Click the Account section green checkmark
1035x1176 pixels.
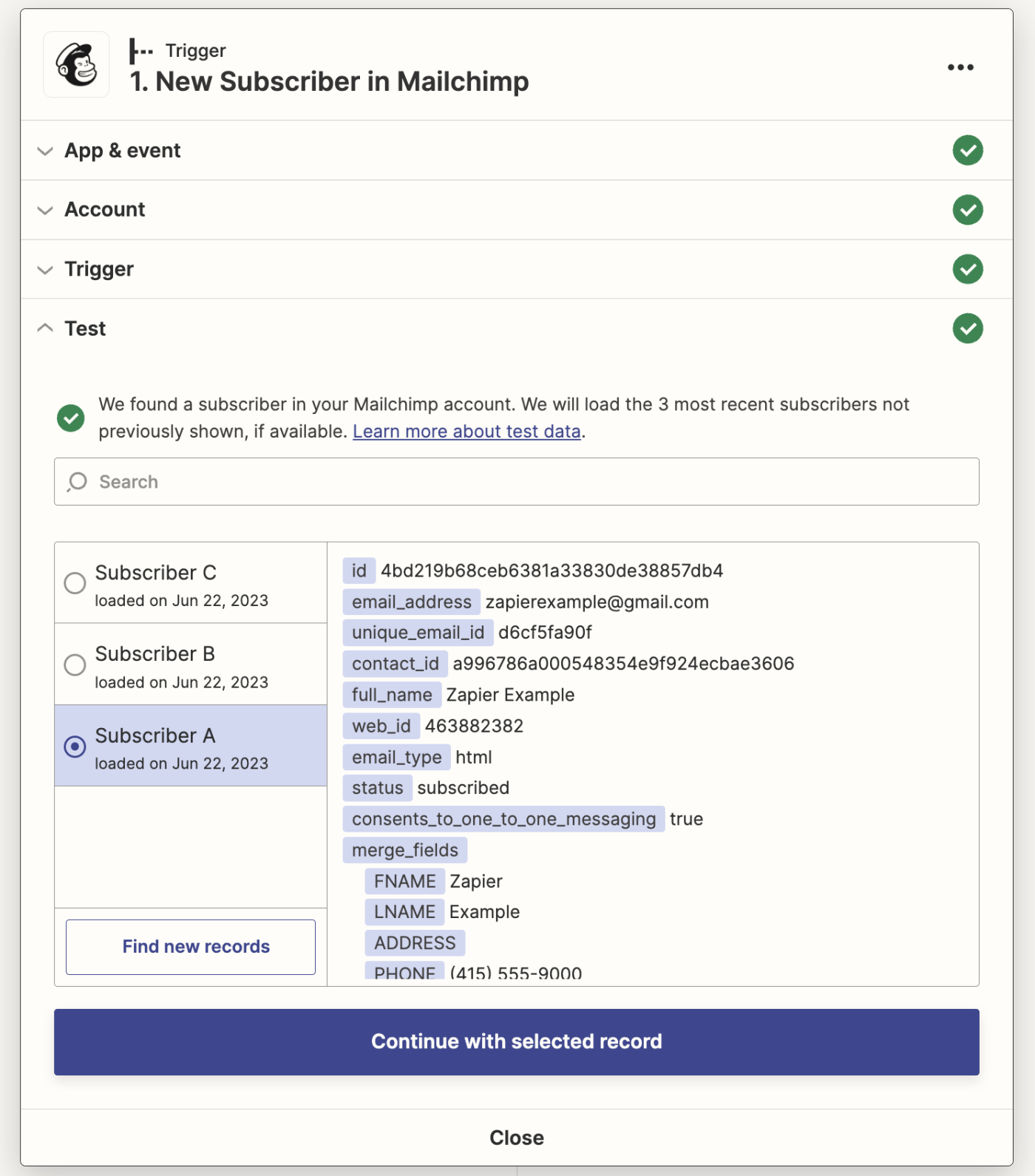pos(967,210)
